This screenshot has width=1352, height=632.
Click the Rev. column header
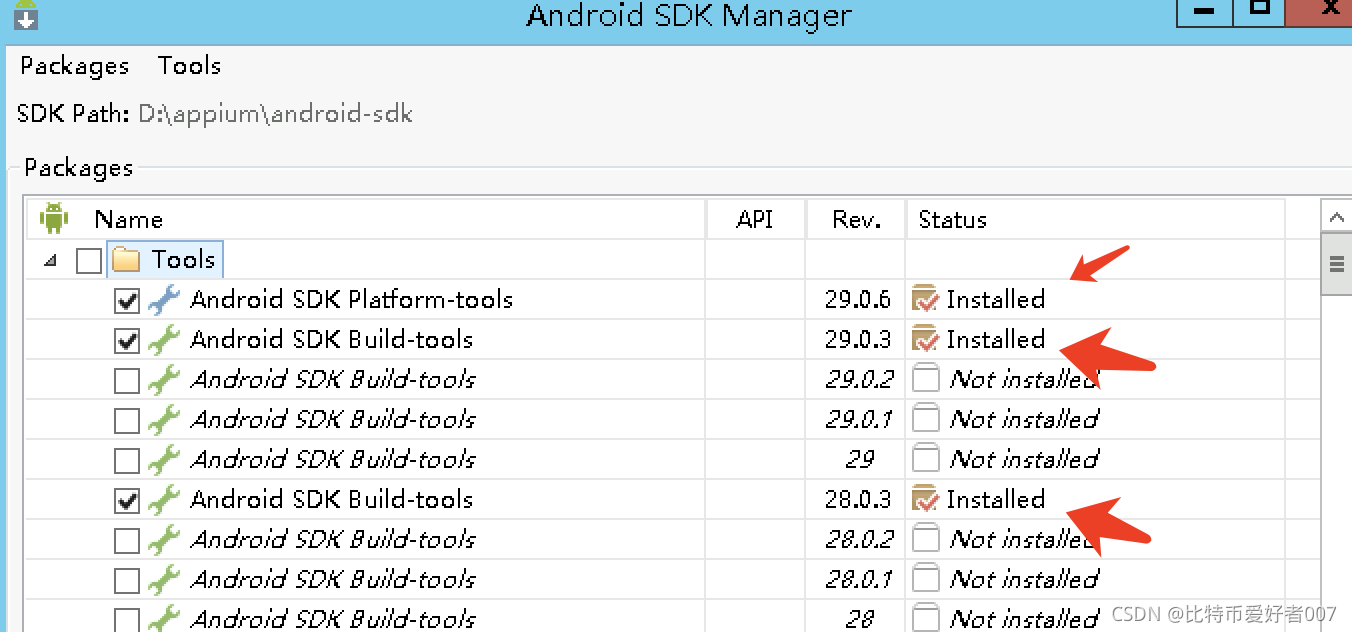[x=855, y=219]
